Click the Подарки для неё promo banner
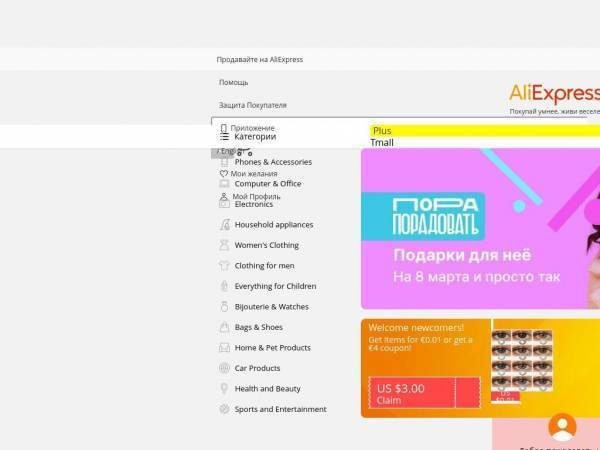Image resolution: width=600 pixels, height=450 pixels. point(480,228)
